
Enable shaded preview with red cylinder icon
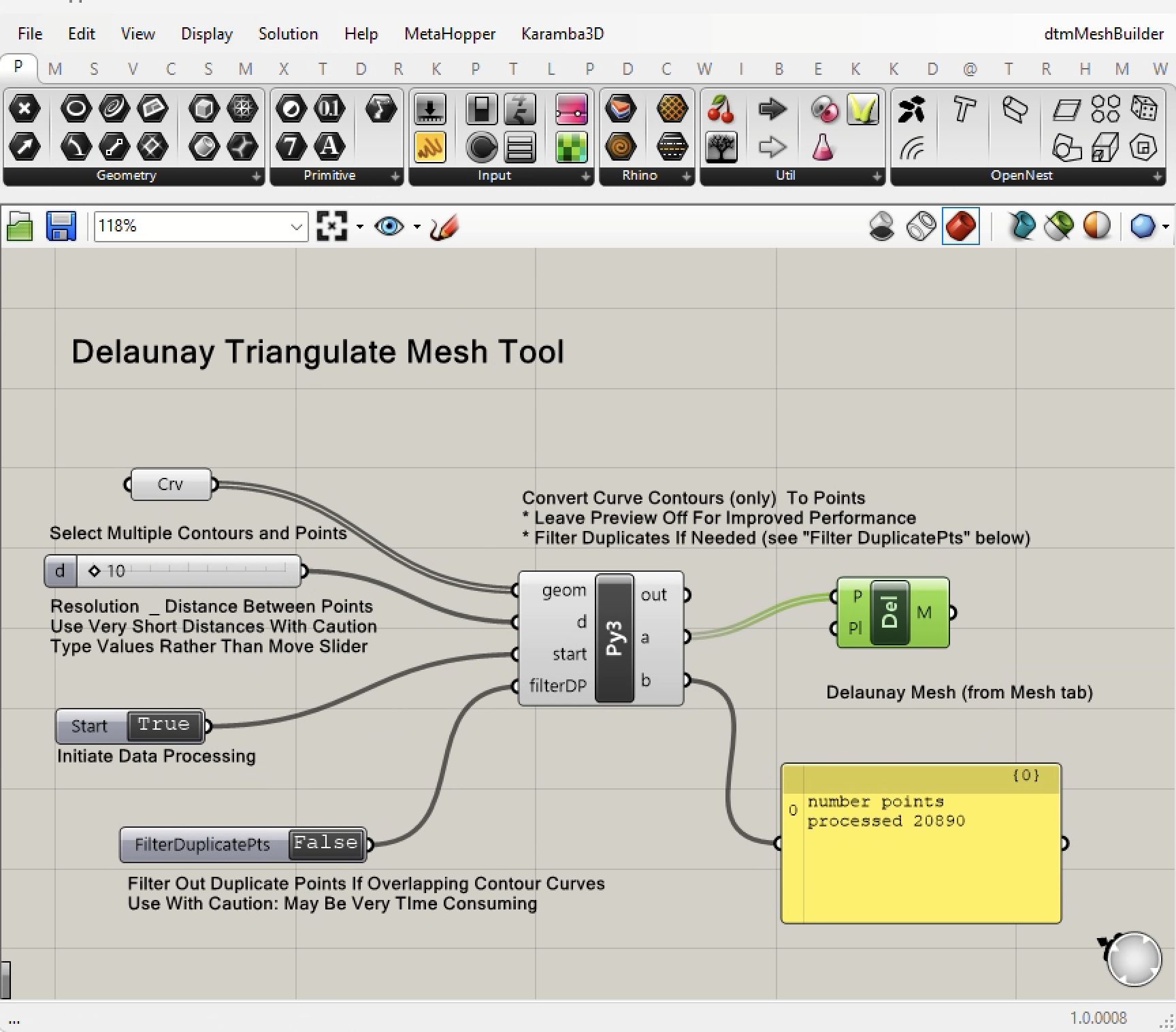click(x=960, y=226)
